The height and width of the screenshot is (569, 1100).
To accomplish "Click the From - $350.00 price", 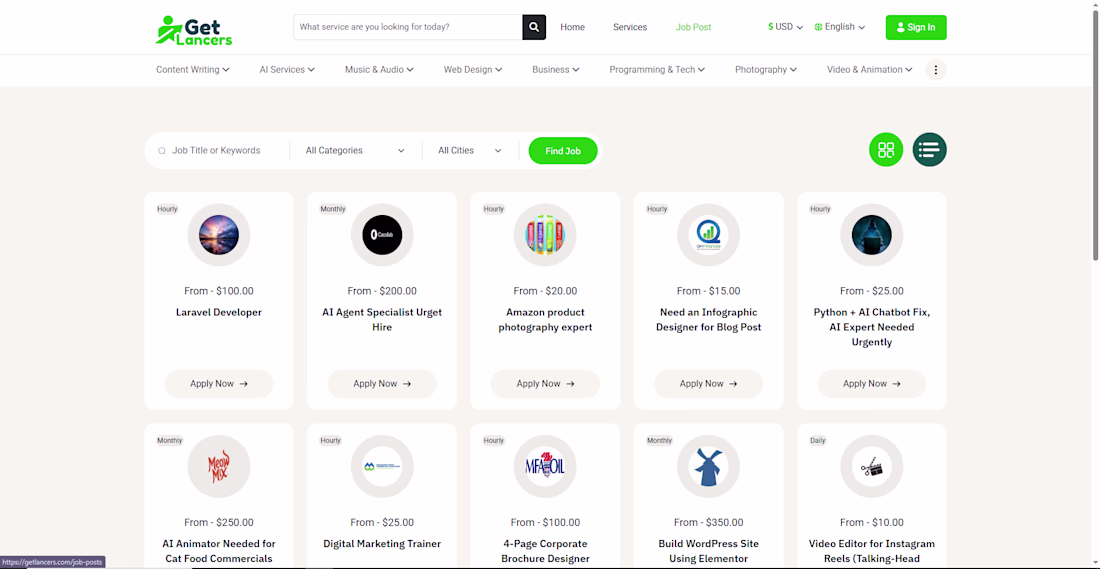I will click(709, 522).
